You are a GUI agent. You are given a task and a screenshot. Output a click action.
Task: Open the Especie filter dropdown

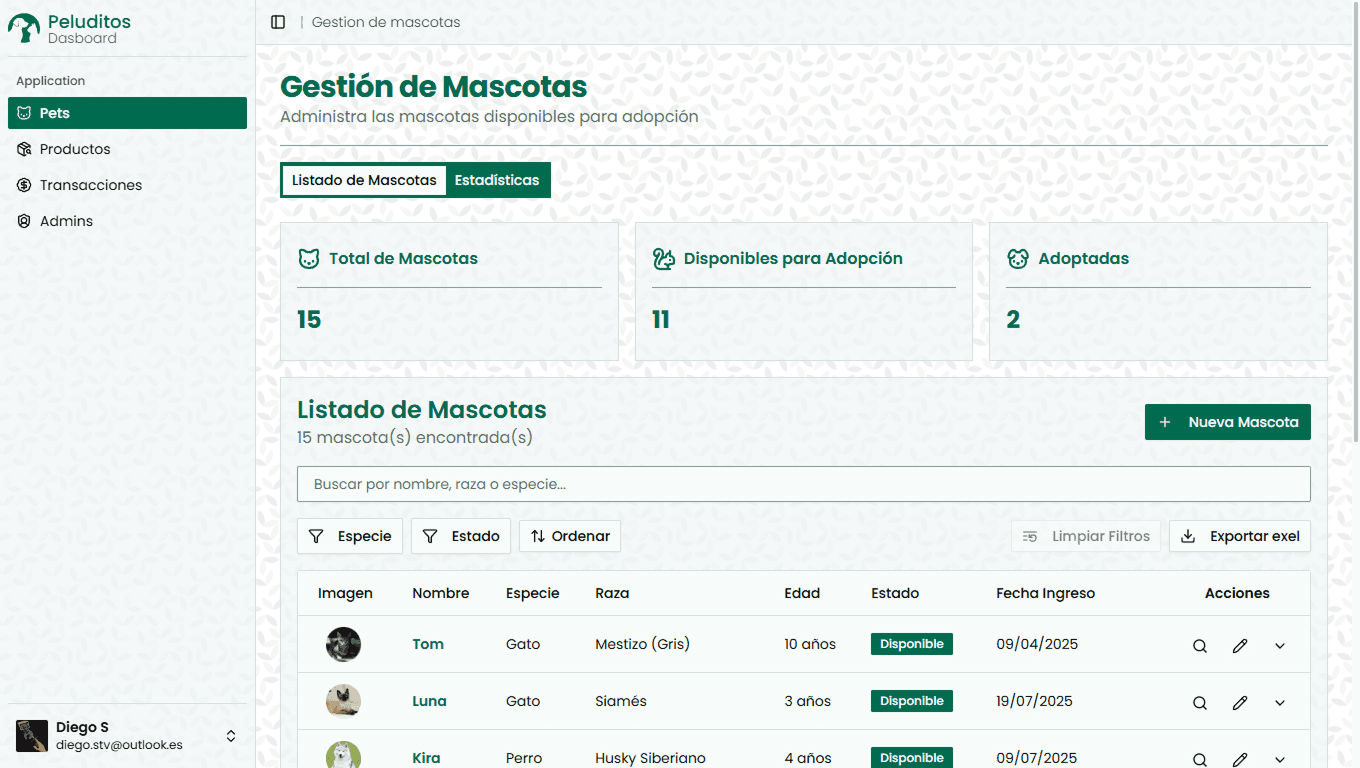350,536
